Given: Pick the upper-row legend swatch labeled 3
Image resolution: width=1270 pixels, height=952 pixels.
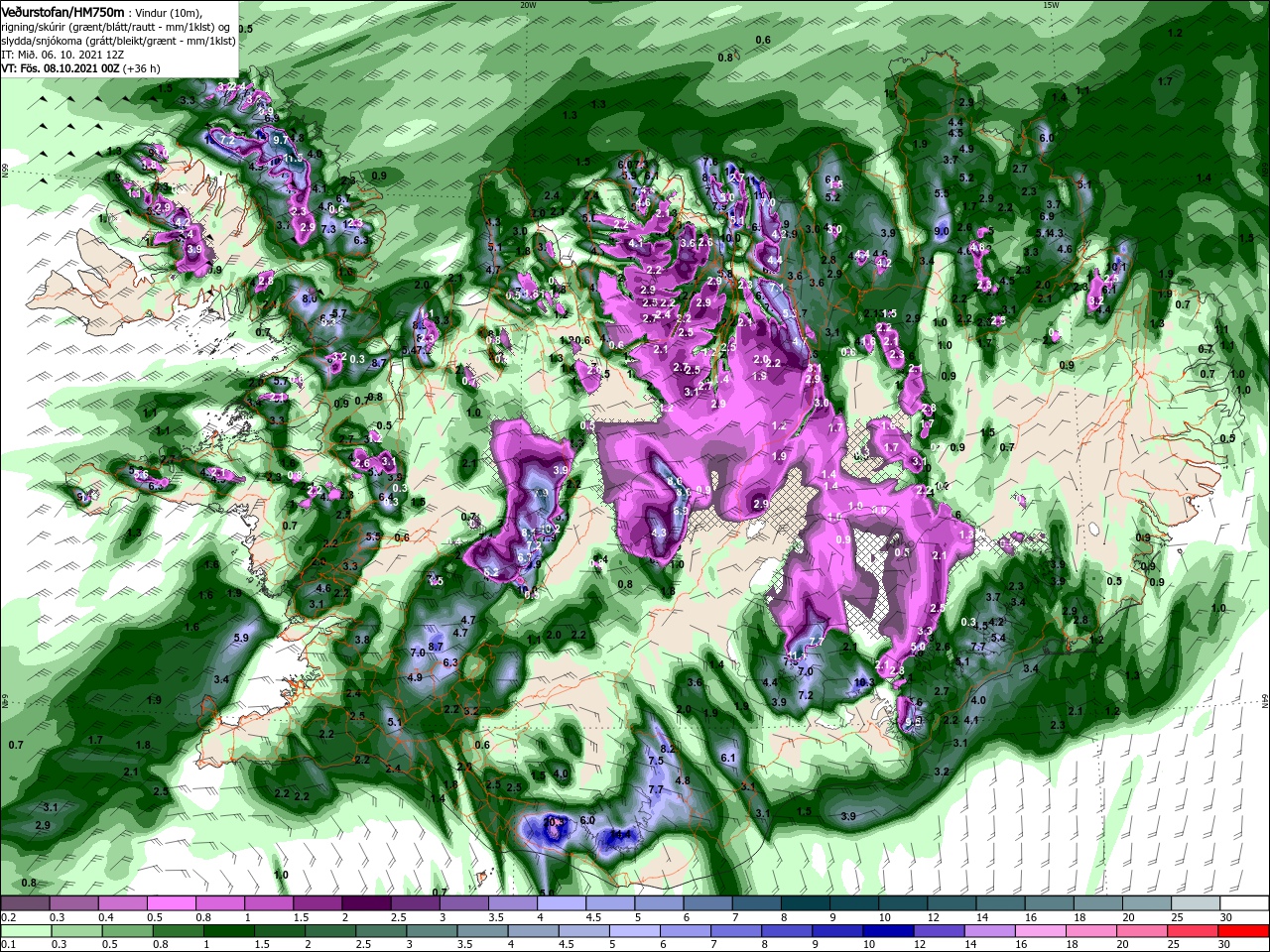Looking at the screenshot, I should tap(463, 903).
